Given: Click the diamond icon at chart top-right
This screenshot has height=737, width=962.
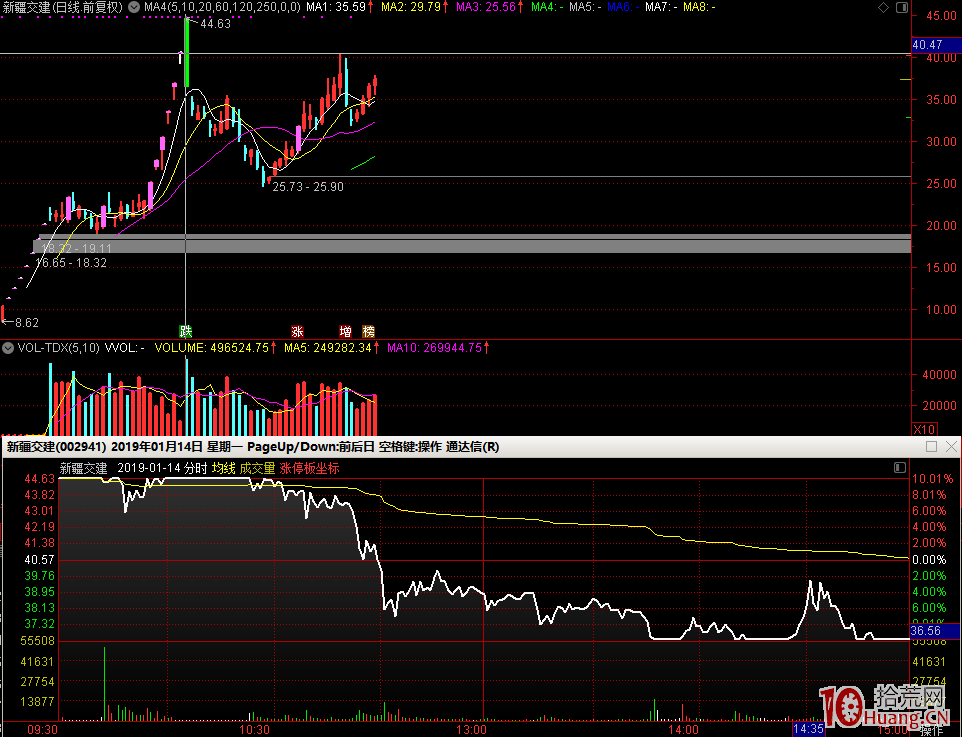Looking at the screenshot, I should [882, 7].
